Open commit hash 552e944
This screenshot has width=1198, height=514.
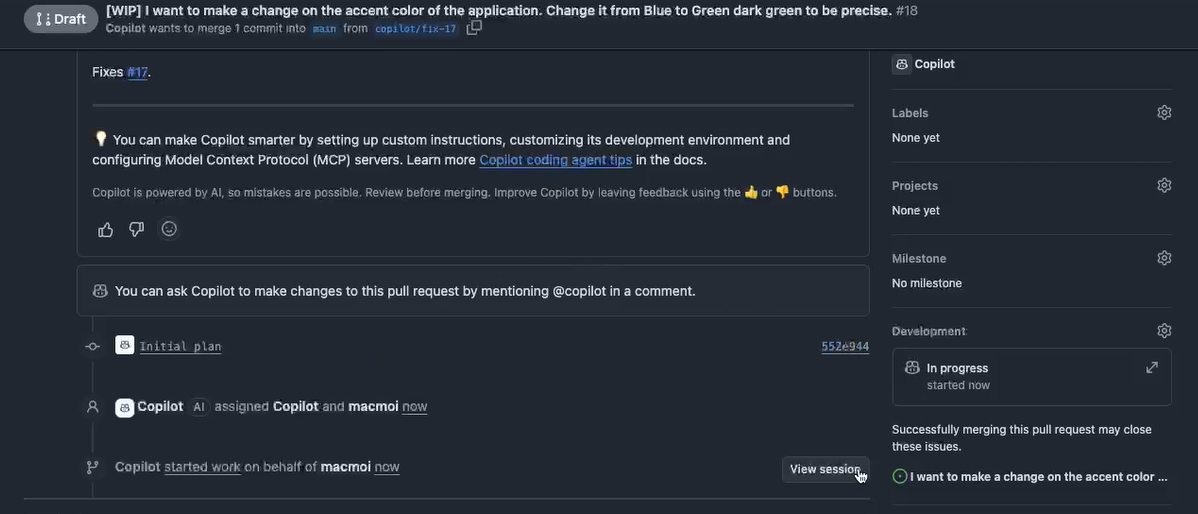tap(845, 347)
